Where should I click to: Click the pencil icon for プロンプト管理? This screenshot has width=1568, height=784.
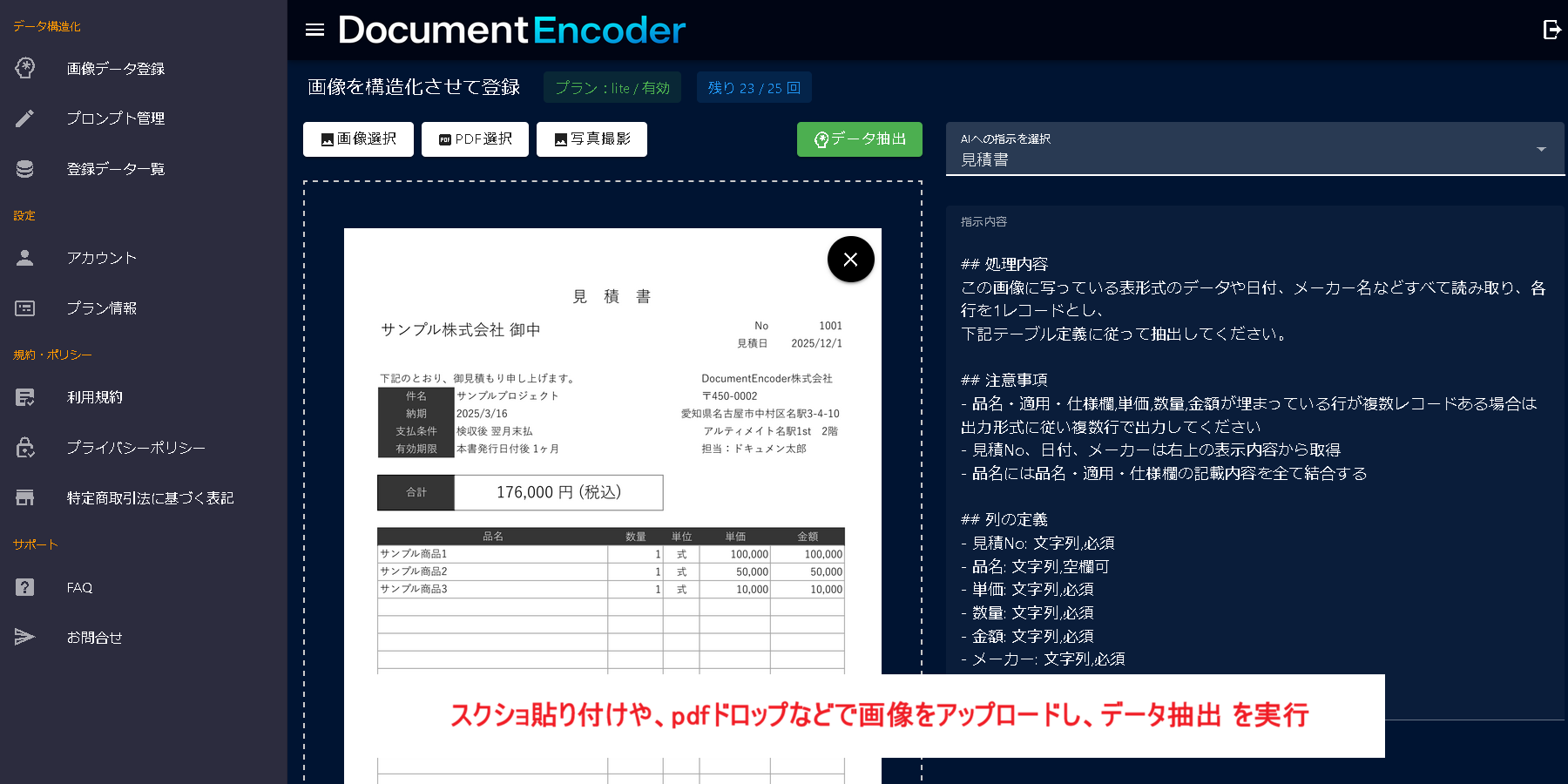click(25, 118)
